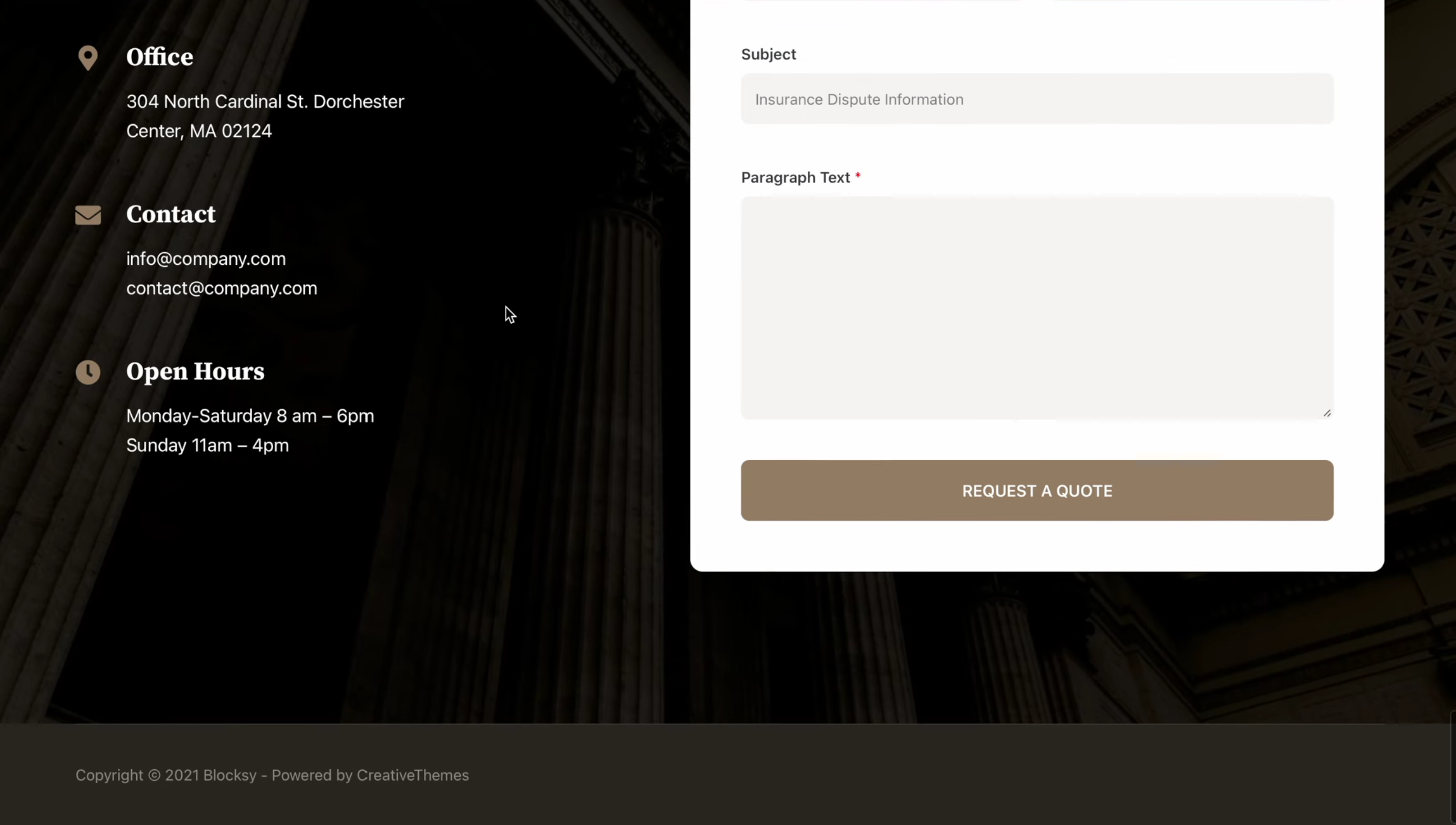Open the contact@company.com email link
Image resolution: width=1456 pixels, height=825 pixels.
pos(222,288)
